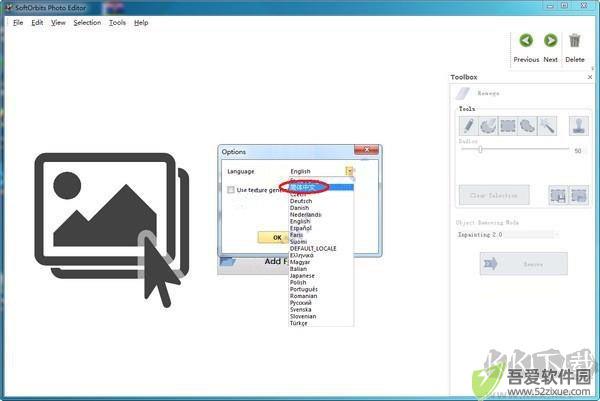Choose Deutsch from the language list
The width and height of the screenshot is (600, 401).
(321, 201)
